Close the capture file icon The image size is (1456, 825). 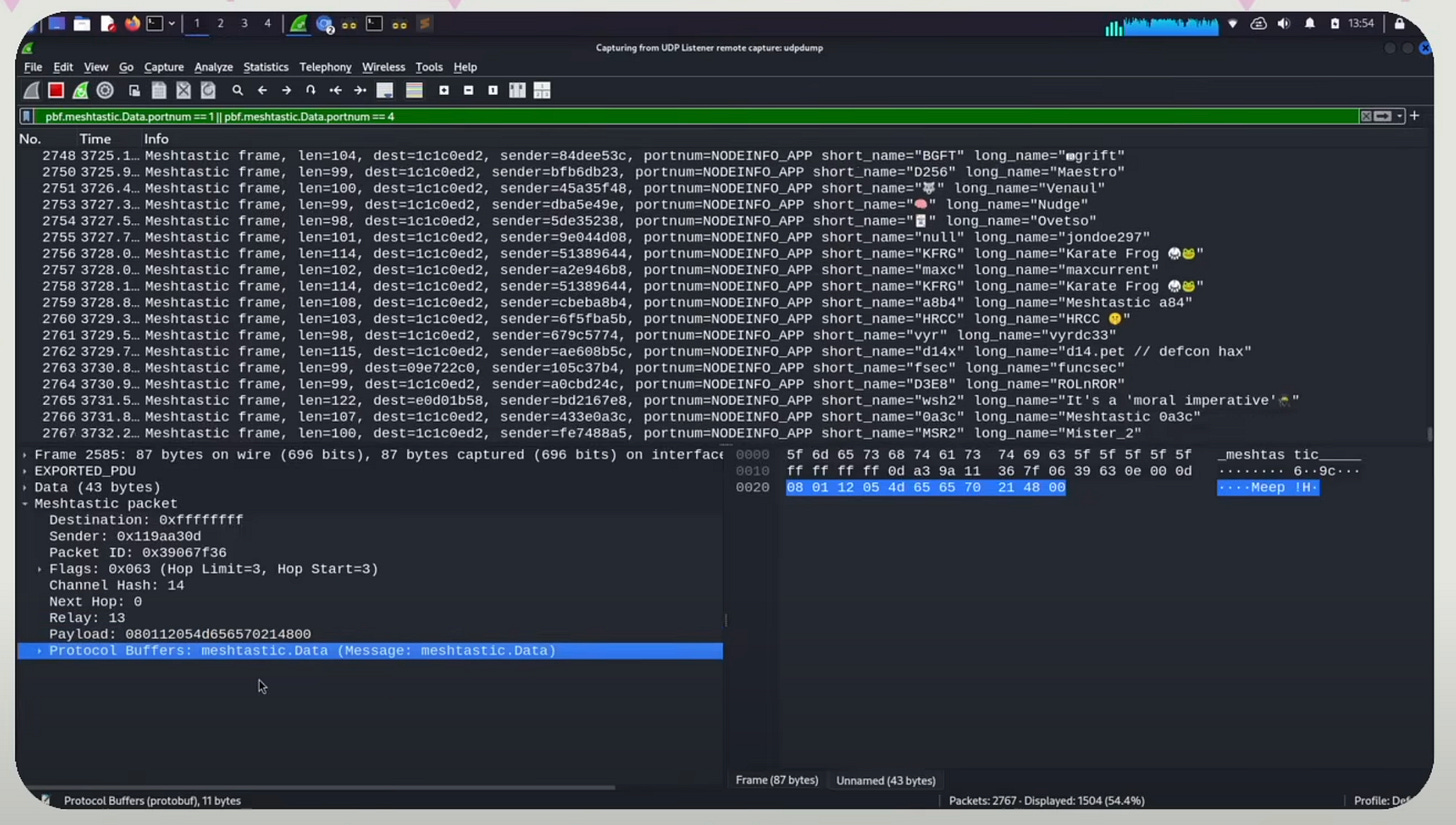click(x=183, y=91)
